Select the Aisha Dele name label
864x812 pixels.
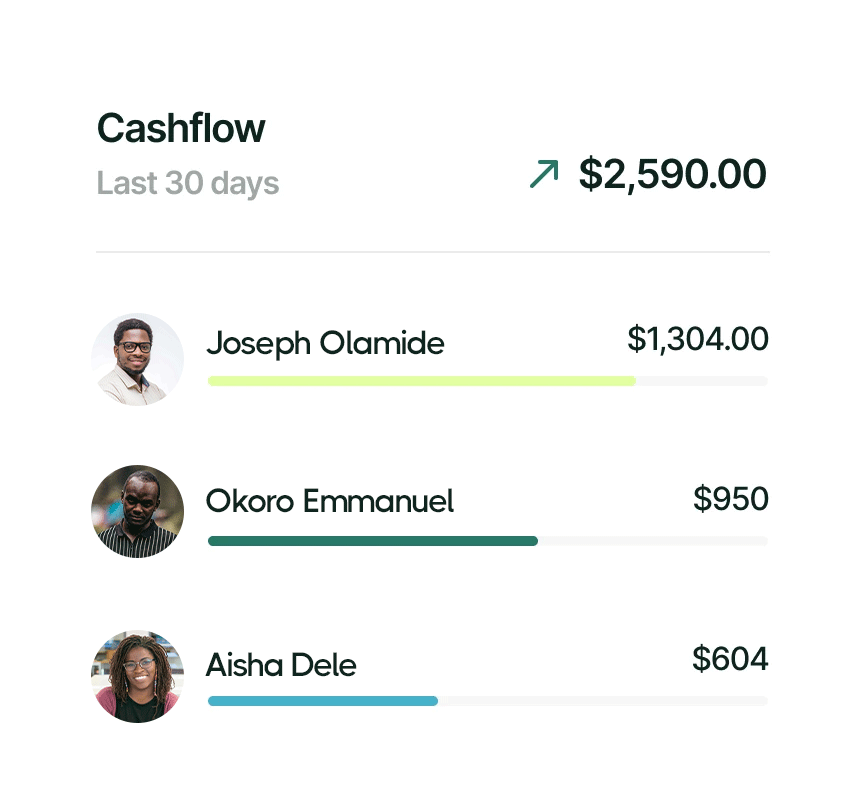(x=281, y=664)
